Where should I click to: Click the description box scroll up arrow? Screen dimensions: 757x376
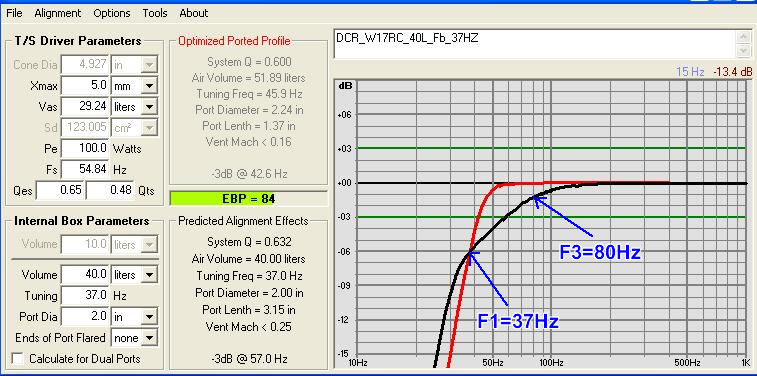[x=744, y=37]
